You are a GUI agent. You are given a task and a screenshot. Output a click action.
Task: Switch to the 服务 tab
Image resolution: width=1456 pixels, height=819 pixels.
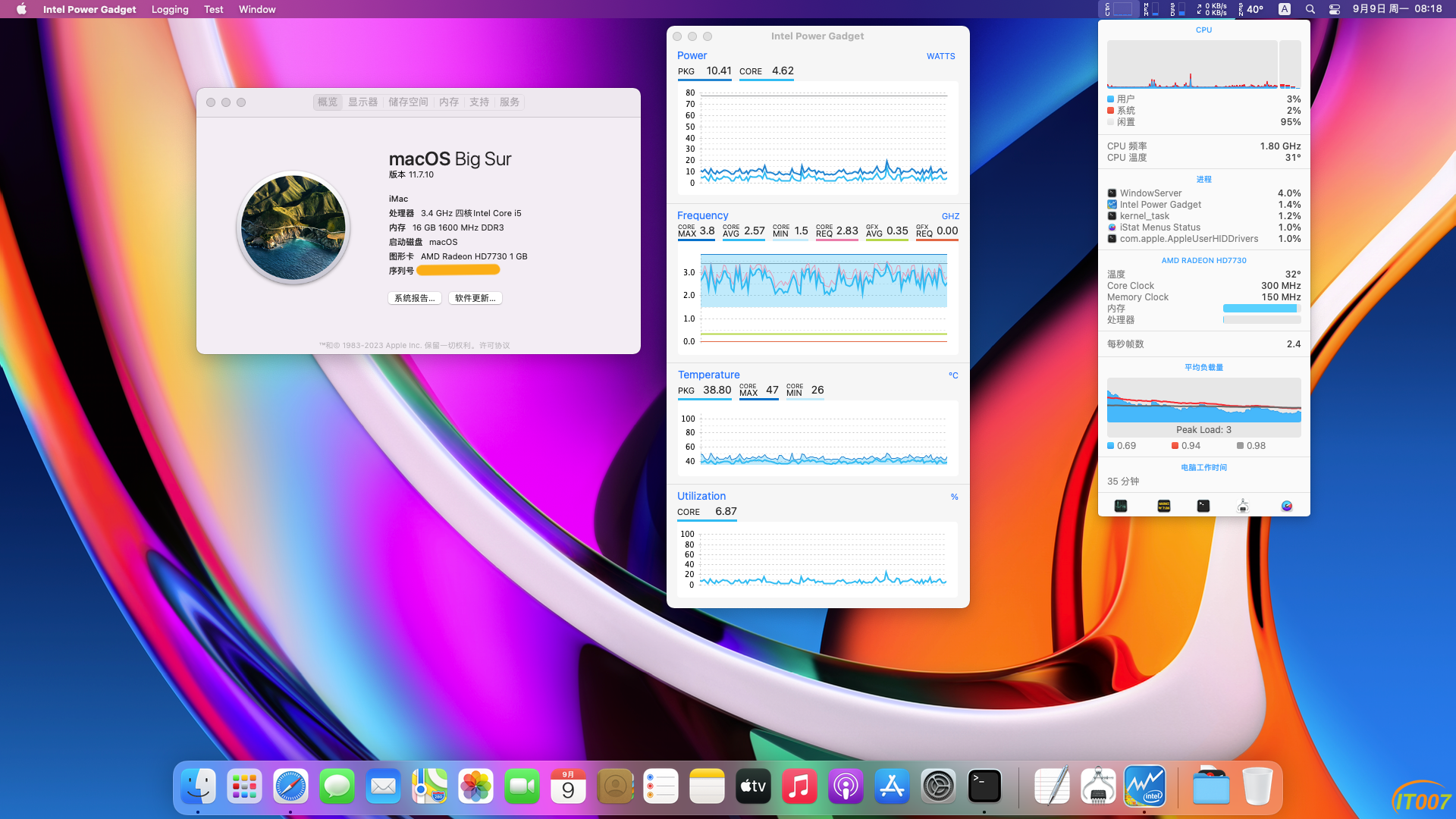point(510,102)
